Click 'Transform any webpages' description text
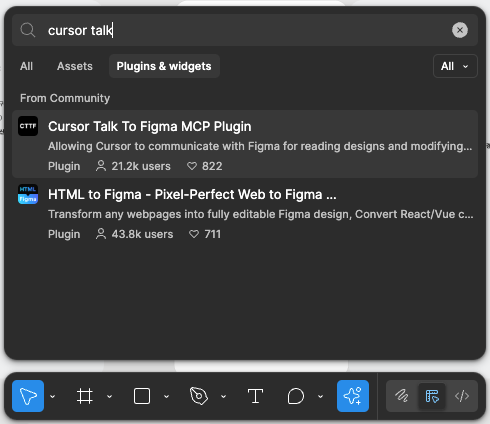This screenshot has width=490, height=424. click(261, 214)
